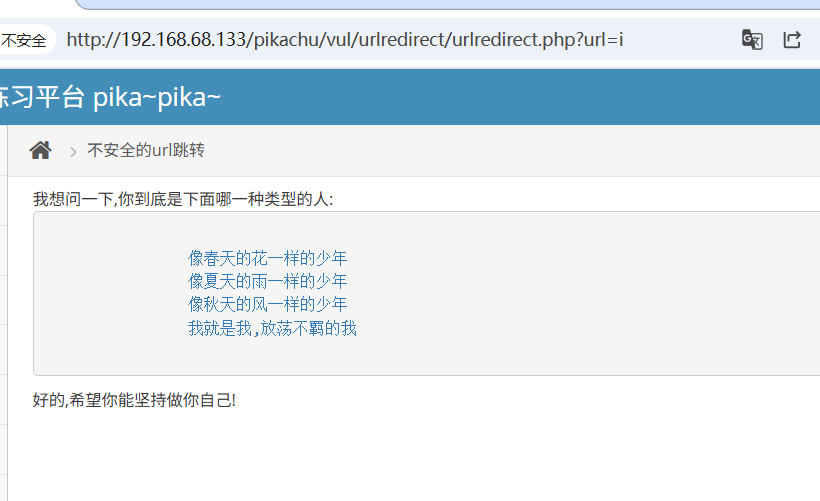Image resolution: width=820 pixels, height=501 pixels.
Task: Open link 我就是我,放荡不羁的我
Action: pyautogui.click(x=272, y=328)
